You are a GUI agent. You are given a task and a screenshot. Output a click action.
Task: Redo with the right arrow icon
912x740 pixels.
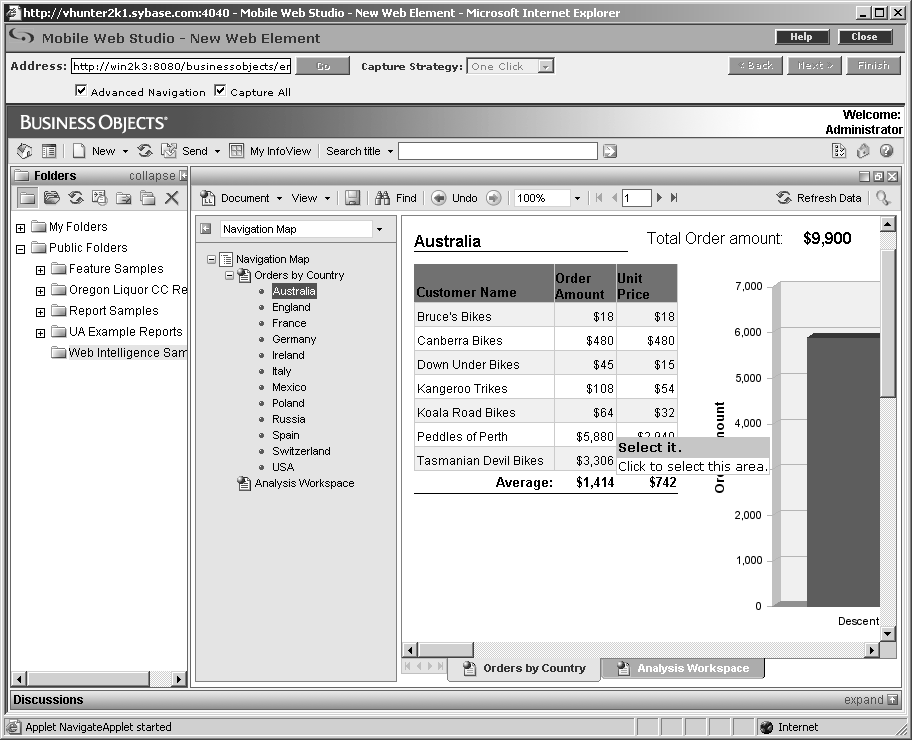coord(493,198)
